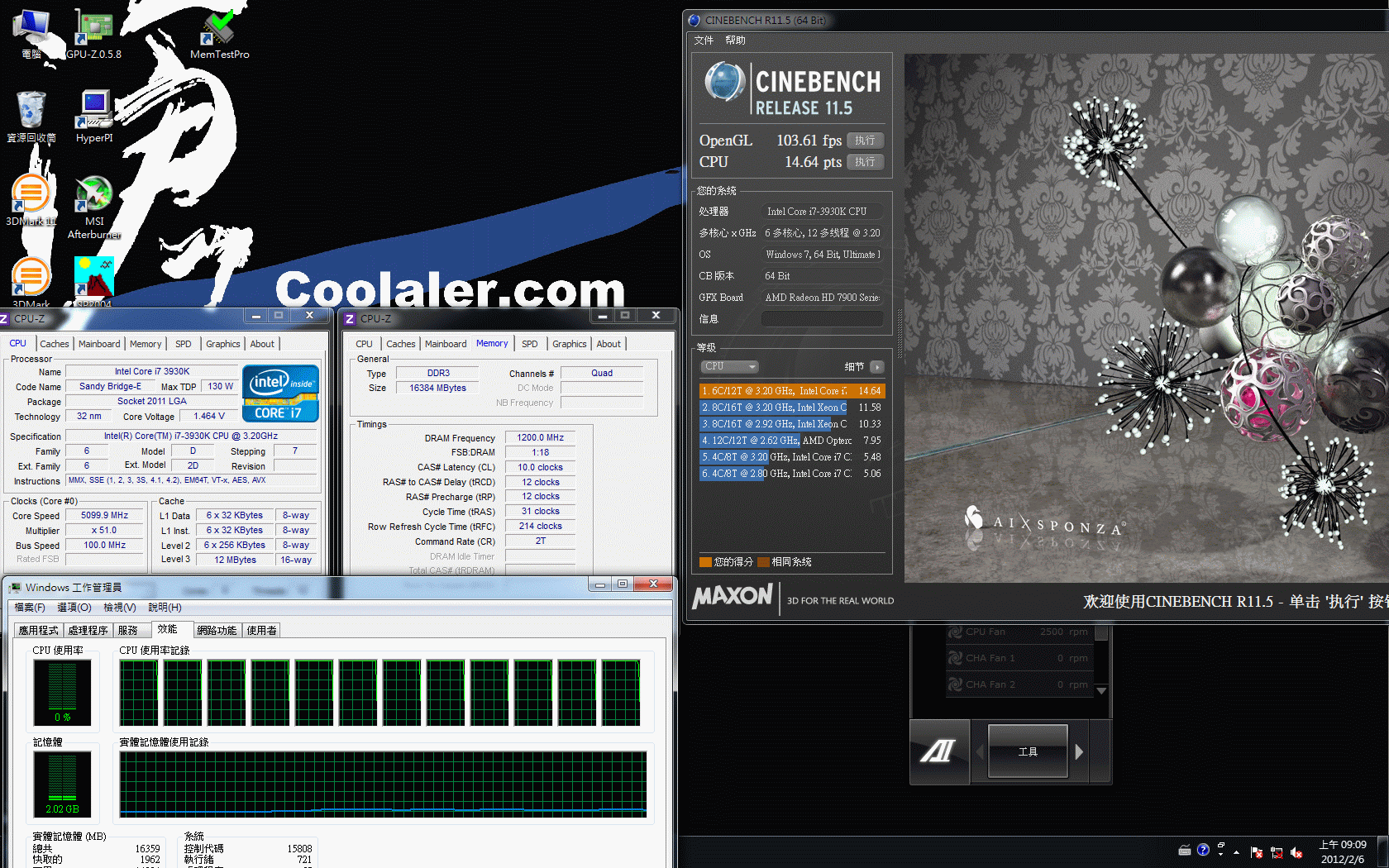Open the CPU ranking dropdown in Cinebench

tap(730, 366)
